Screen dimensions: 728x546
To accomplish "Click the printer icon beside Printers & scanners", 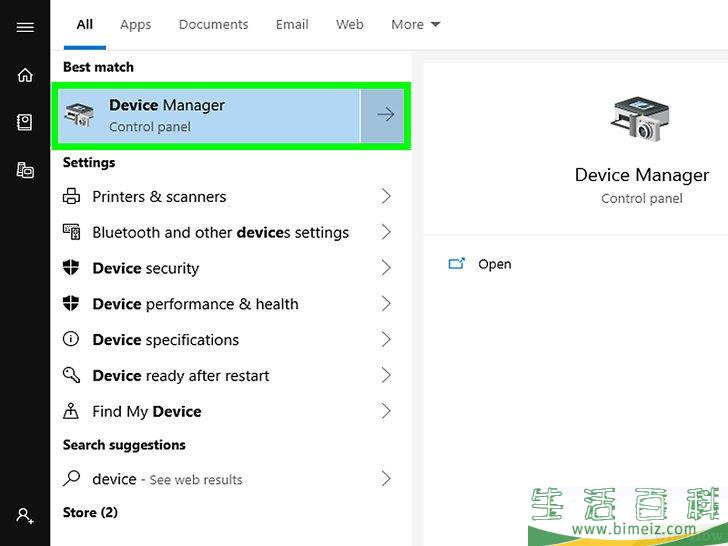I will click(71, 196).
